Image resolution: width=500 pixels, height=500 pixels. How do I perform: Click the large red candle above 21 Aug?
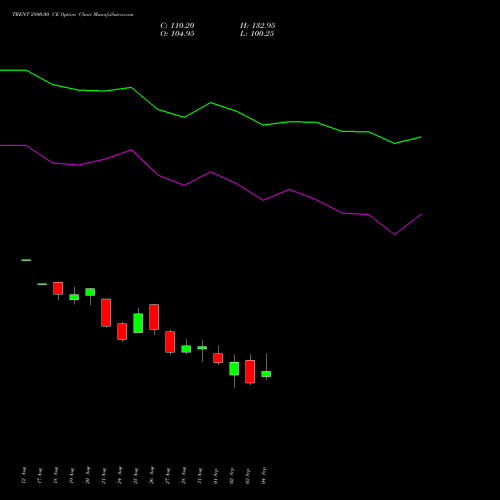(106, 312)
